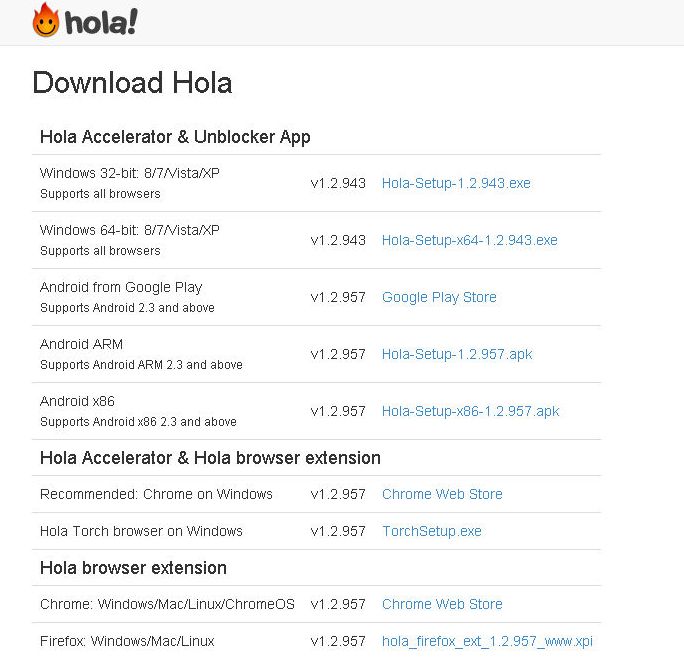Click v1.2.957 version in Android ARM row

coord(338,354)
